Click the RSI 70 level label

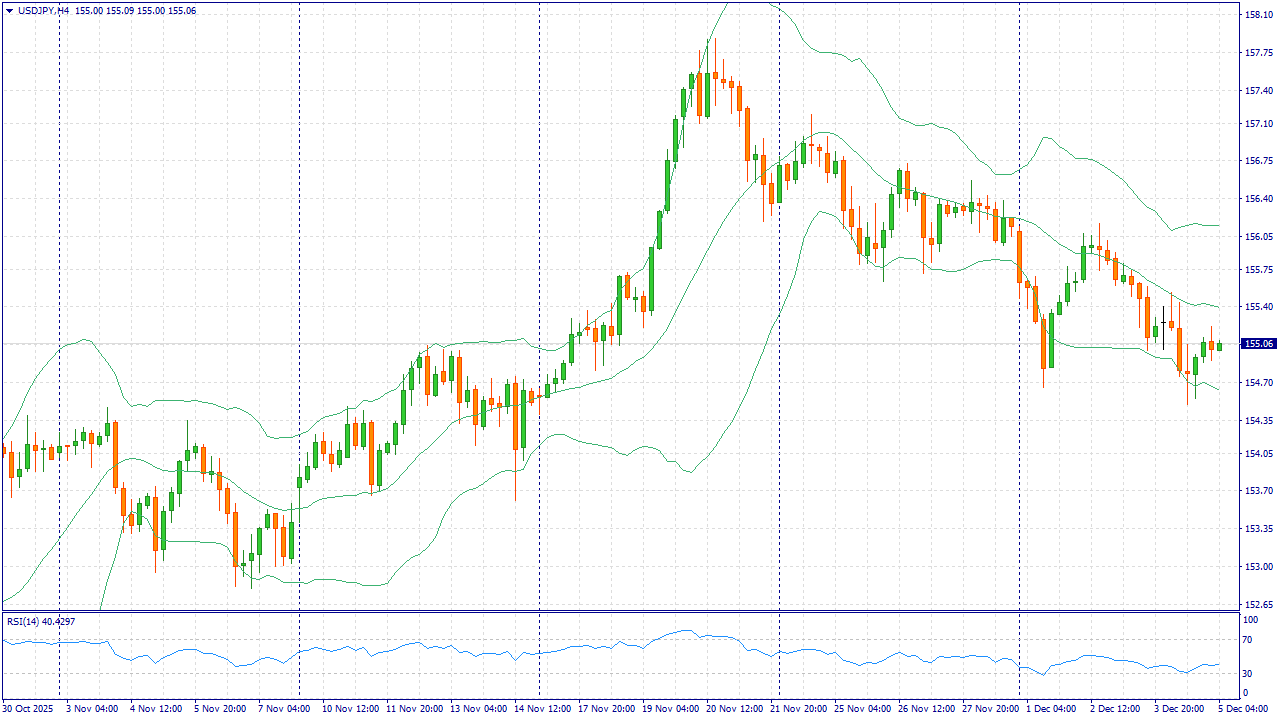(x=1247, y=645)
